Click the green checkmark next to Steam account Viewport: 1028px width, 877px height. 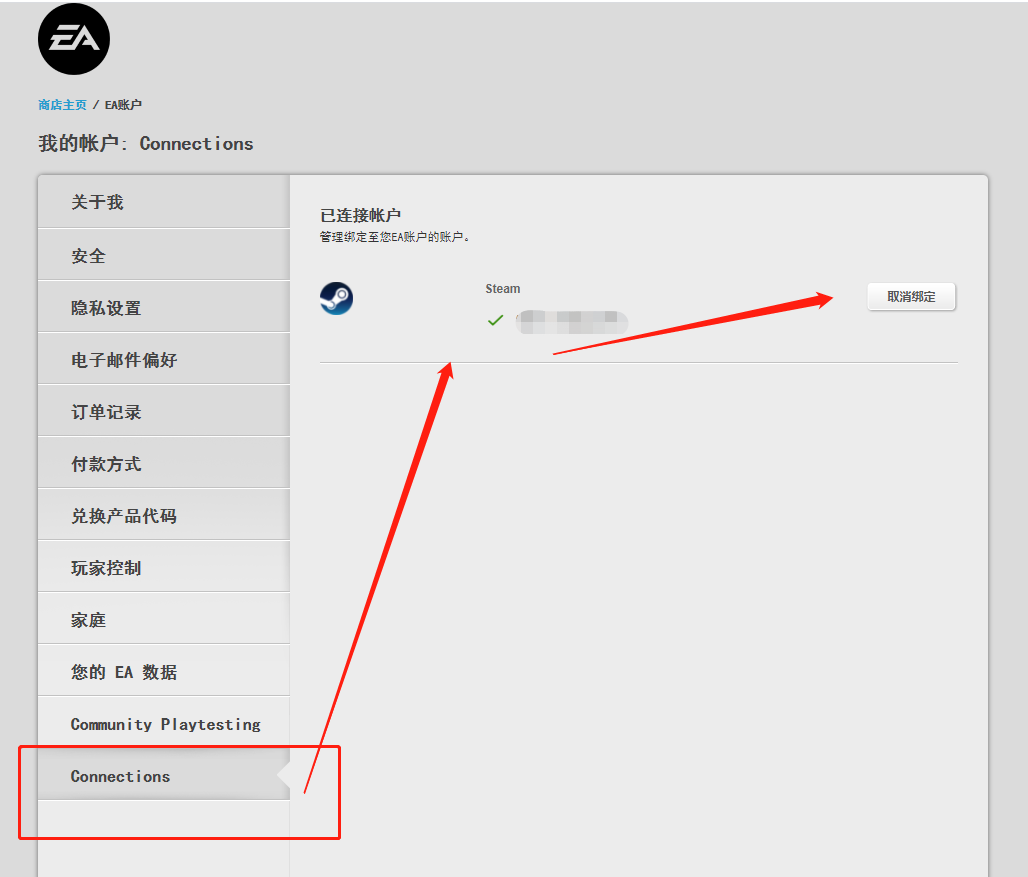click(495, 321)
